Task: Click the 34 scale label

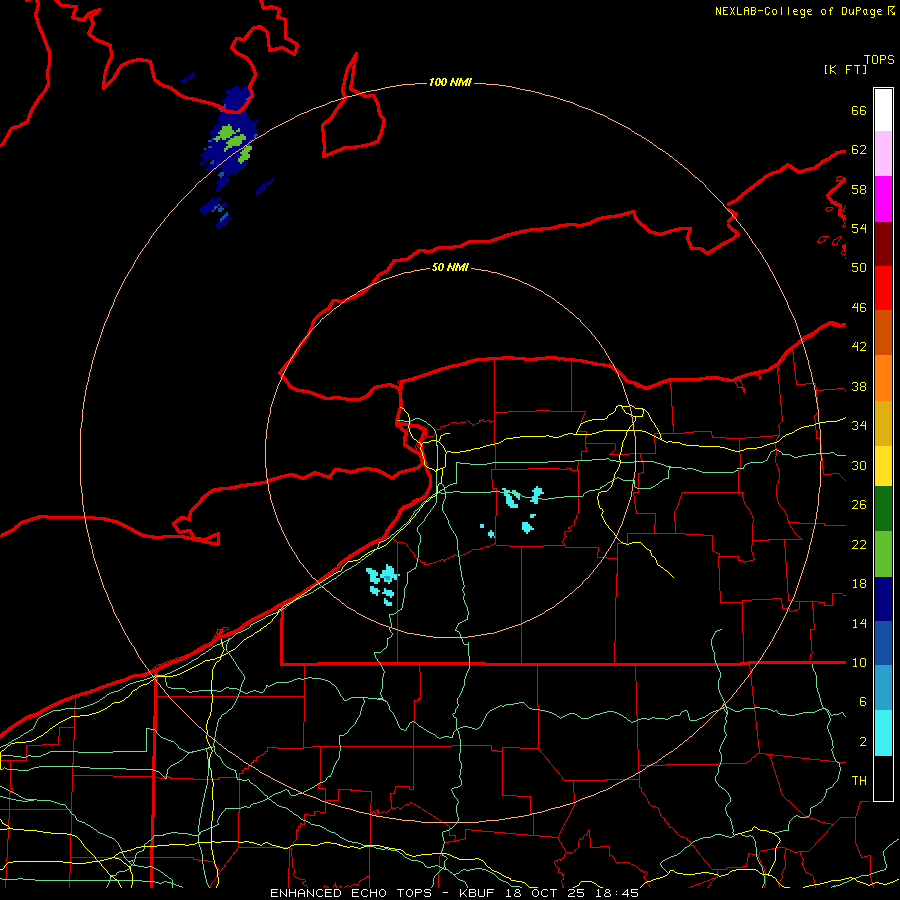Action: click(x=859, y=426)
